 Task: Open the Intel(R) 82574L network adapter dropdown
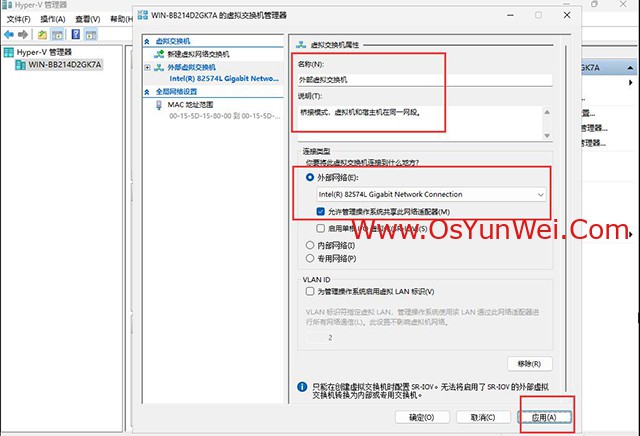click(x=431, y=195)
